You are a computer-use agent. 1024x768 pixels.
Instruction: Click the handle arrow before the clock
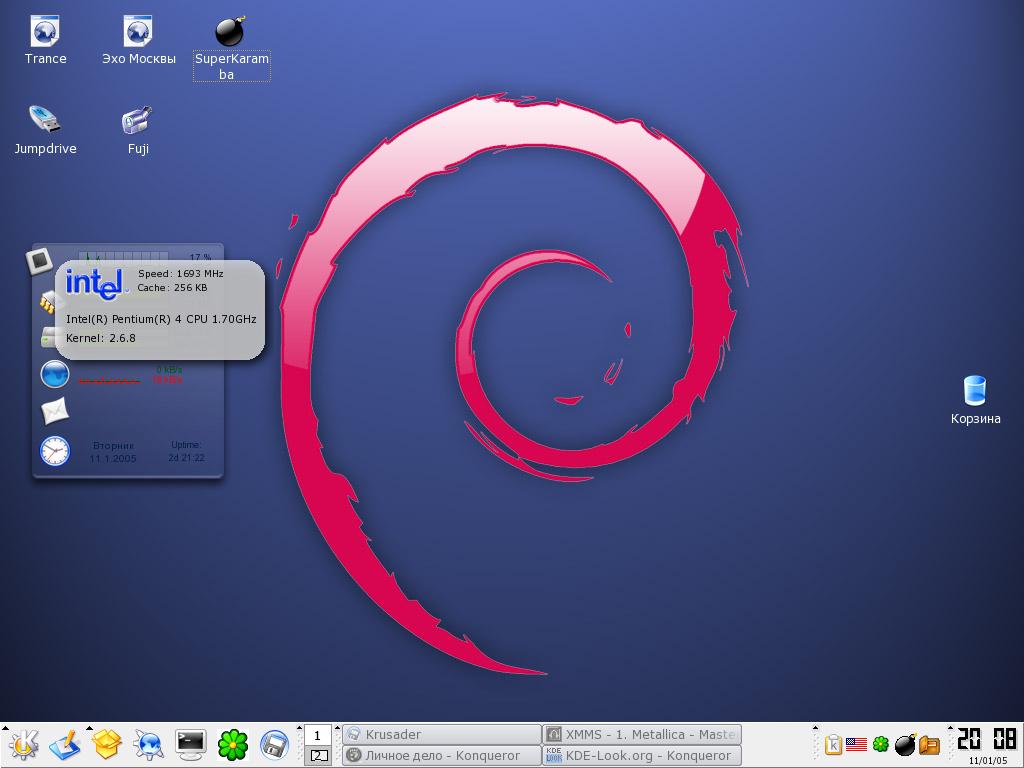click(x=950, y=728)
